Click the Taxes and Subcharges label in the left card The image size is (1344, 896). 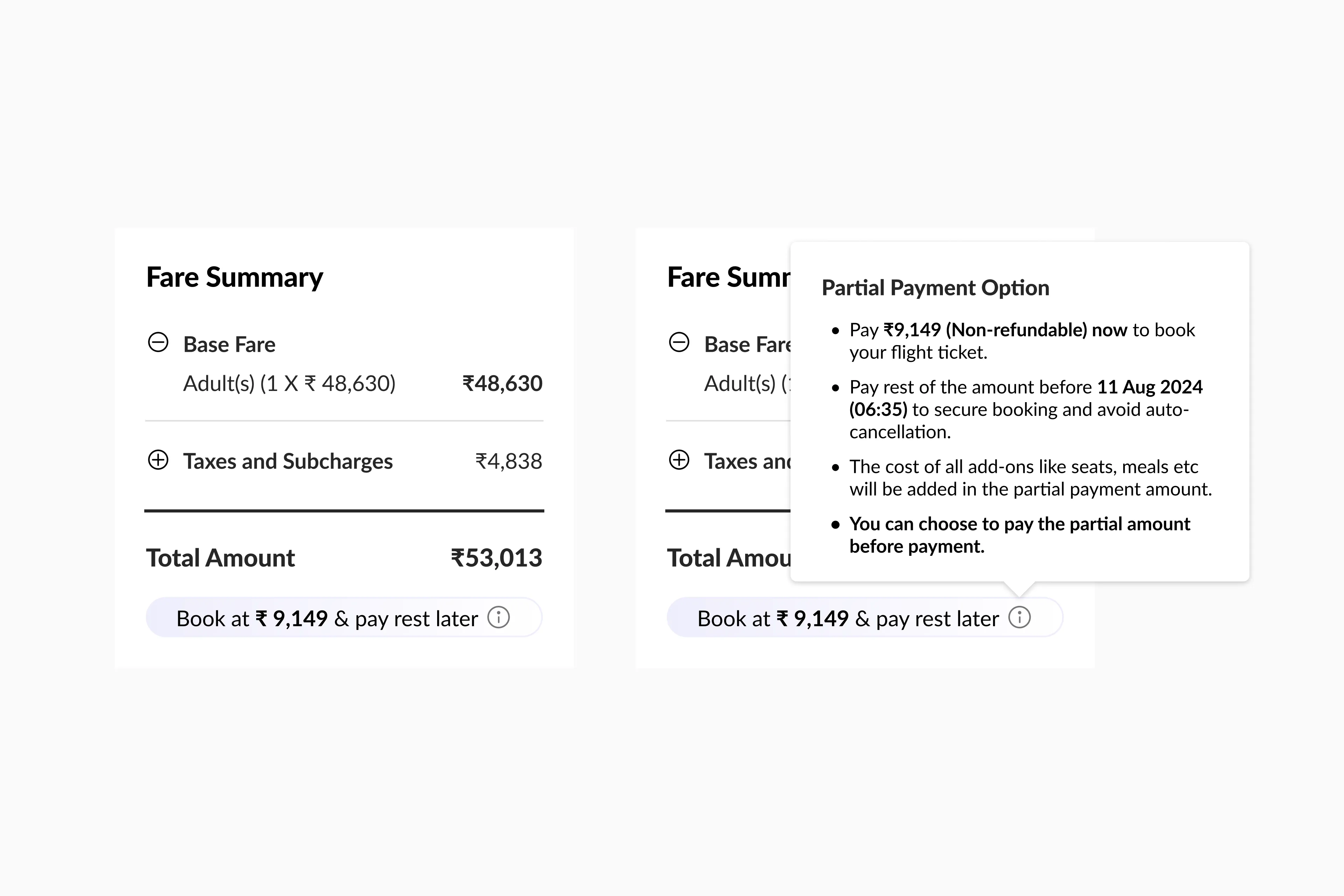tap(287, 461)
